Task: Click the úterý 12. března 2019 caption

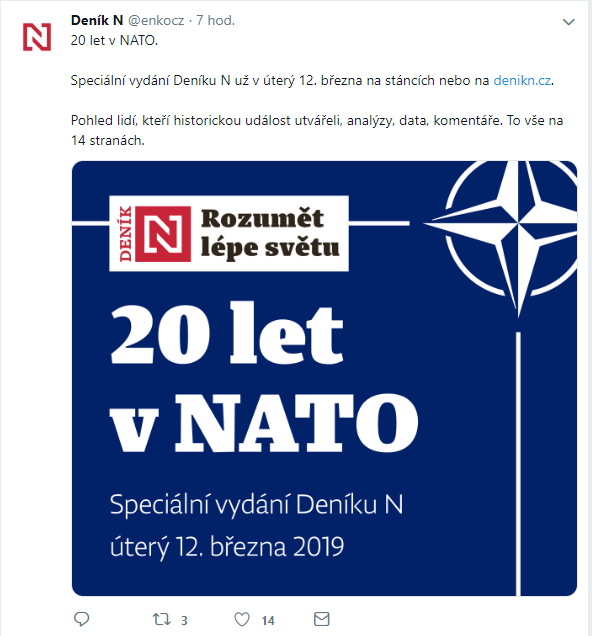Action: pos(227,547)
